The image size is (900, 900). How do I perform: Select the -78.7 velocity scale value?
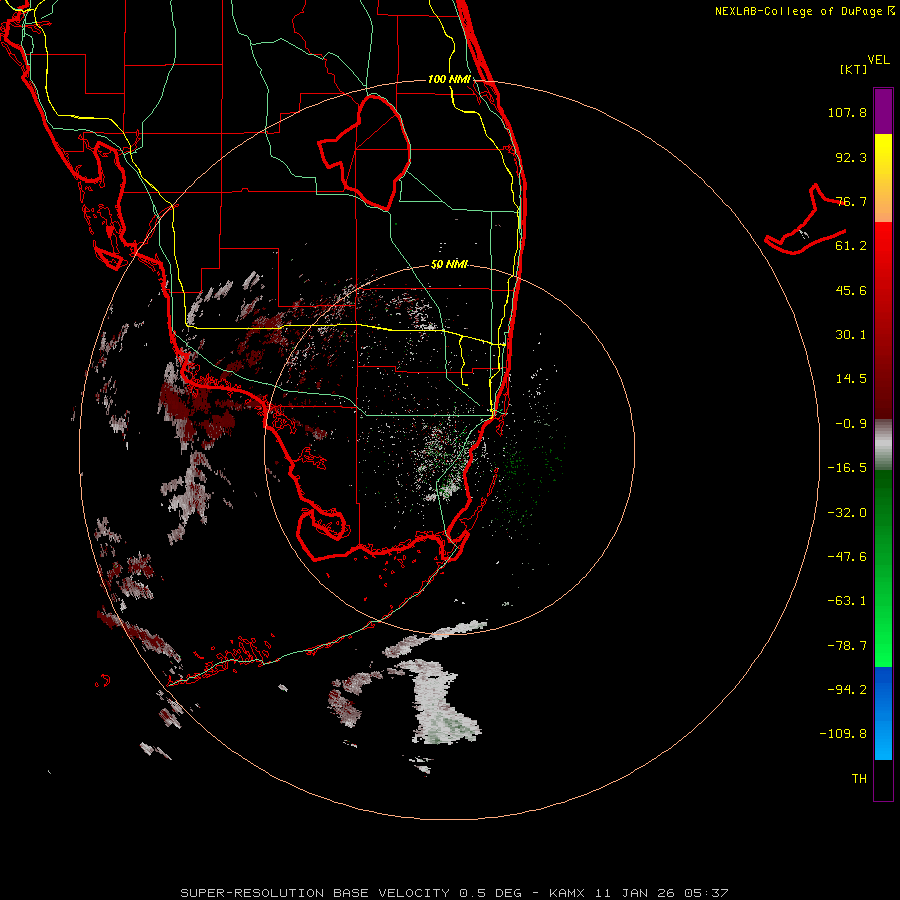tap(847, 646)
